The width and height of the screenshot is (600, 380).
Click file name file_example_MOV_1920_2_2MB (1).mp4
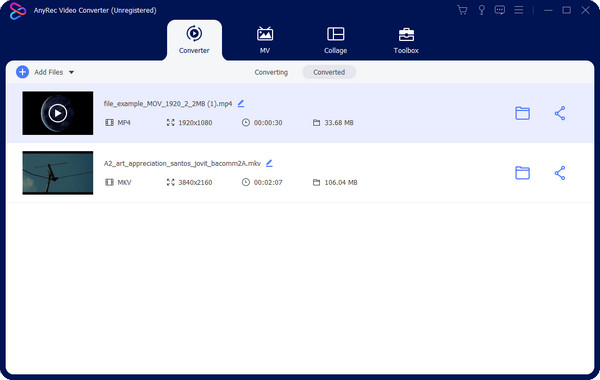point(168,104)
